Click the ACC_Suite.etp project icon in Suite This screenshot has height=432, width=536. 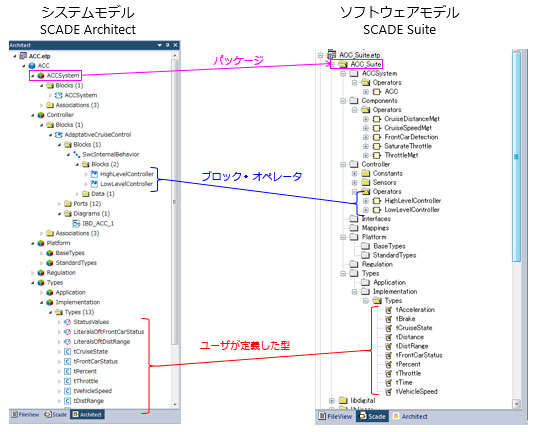tap(332, 54)
